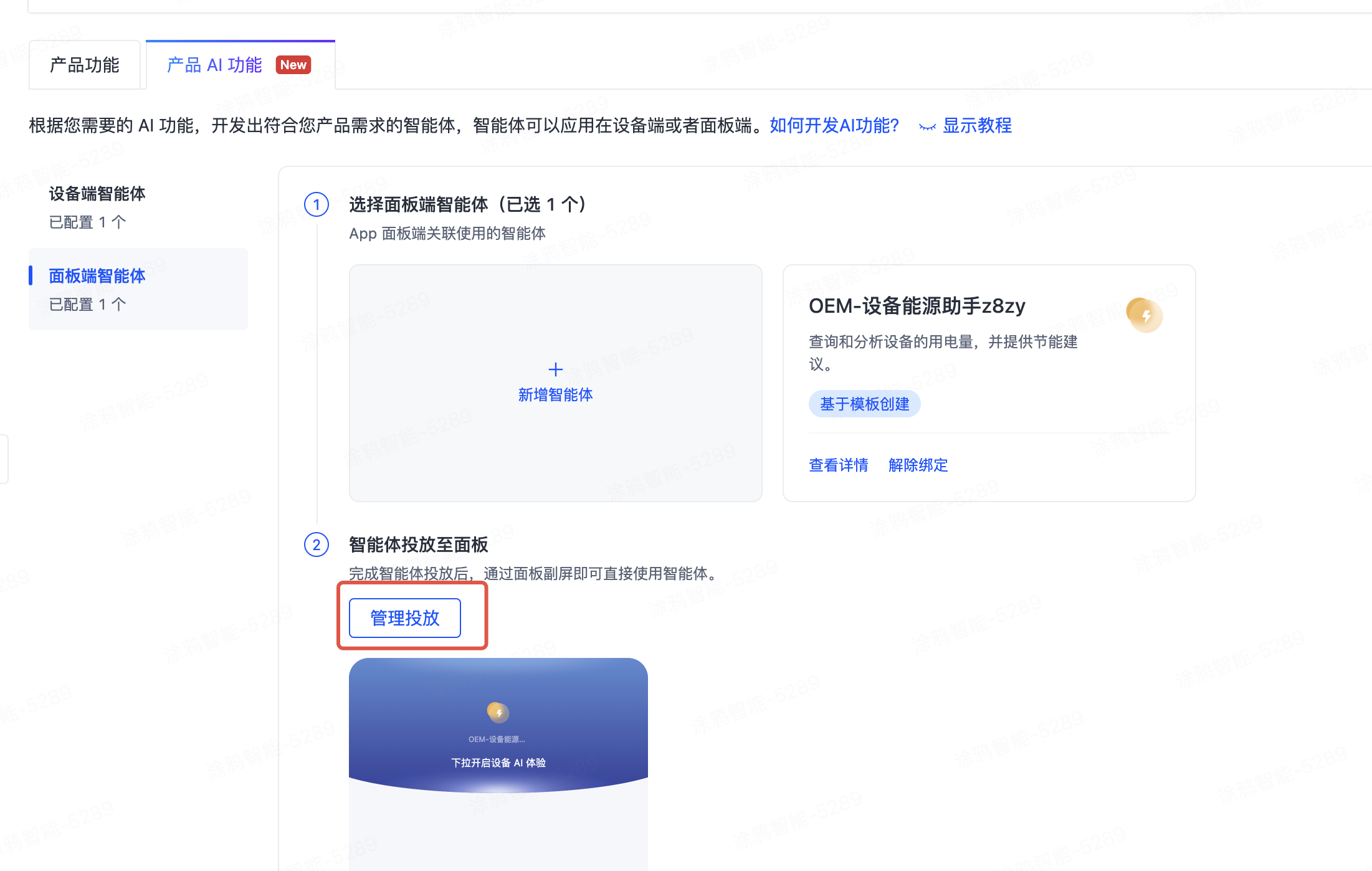This screenshot has height=871, width=1372.
Task: Click the plus icon inside 新增智能体 area
Action: click(555, 369)
